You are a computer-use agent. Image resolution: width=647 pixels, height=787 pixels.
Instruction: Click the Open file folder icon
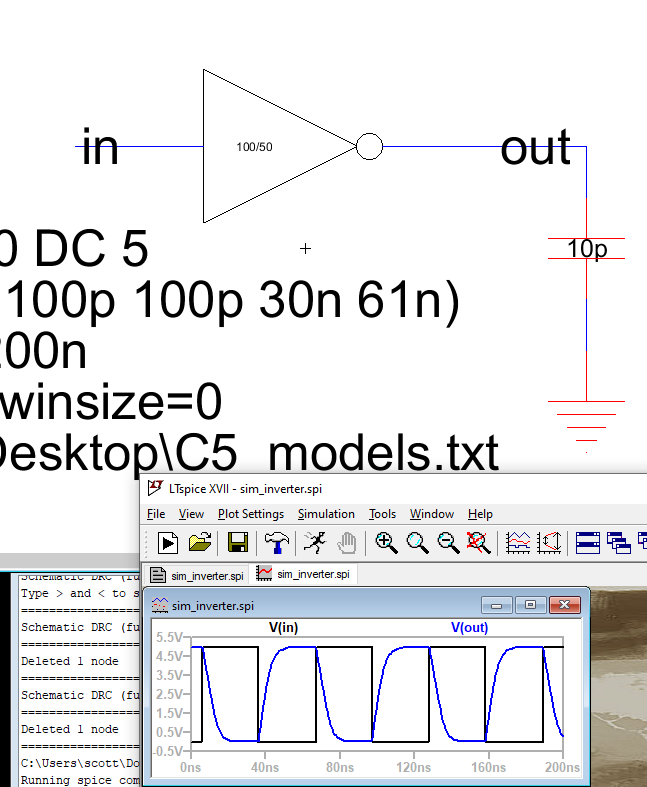200,542
